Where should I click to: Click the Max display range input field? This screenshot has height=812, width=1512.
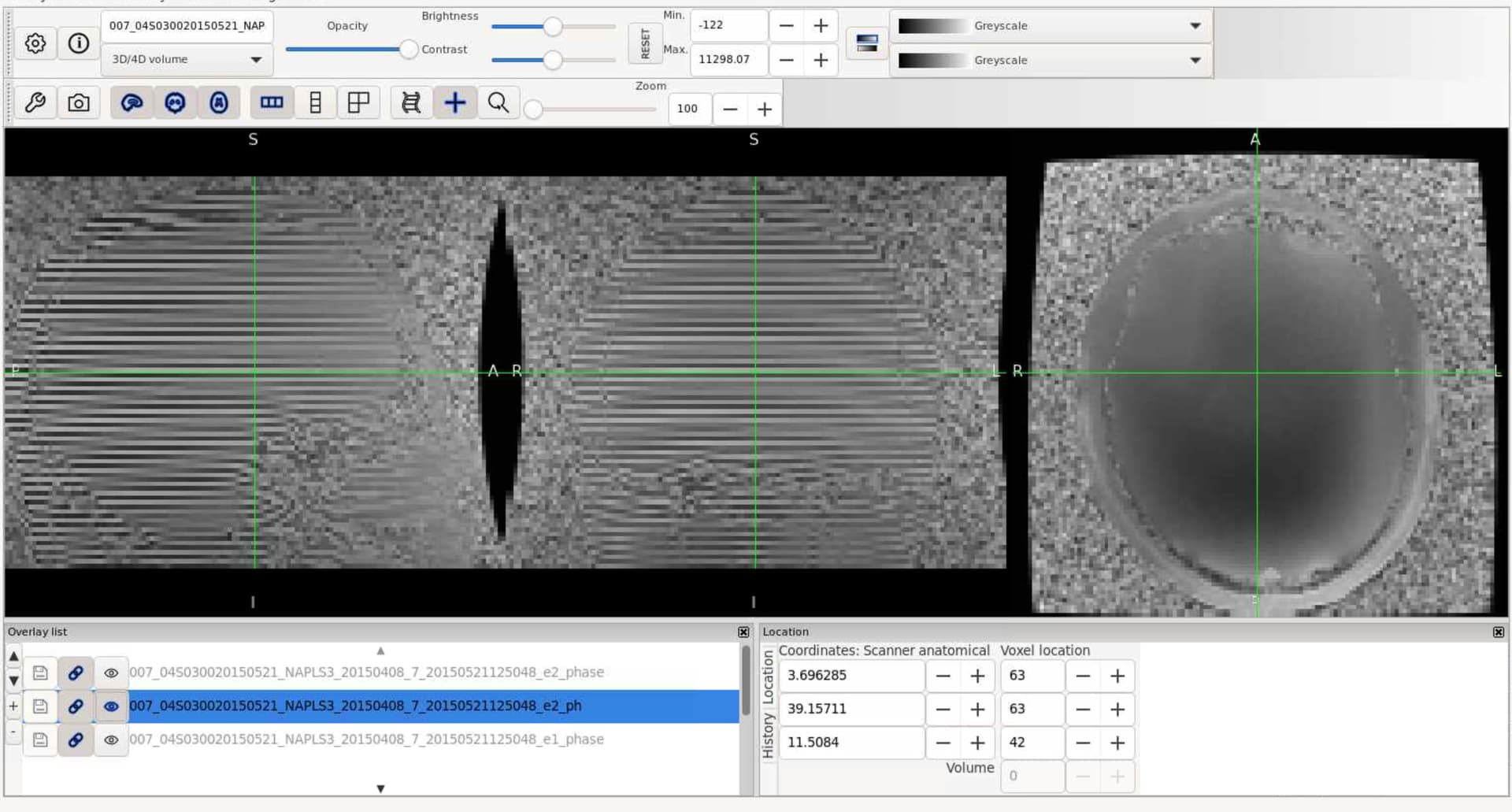pos(728,60)
